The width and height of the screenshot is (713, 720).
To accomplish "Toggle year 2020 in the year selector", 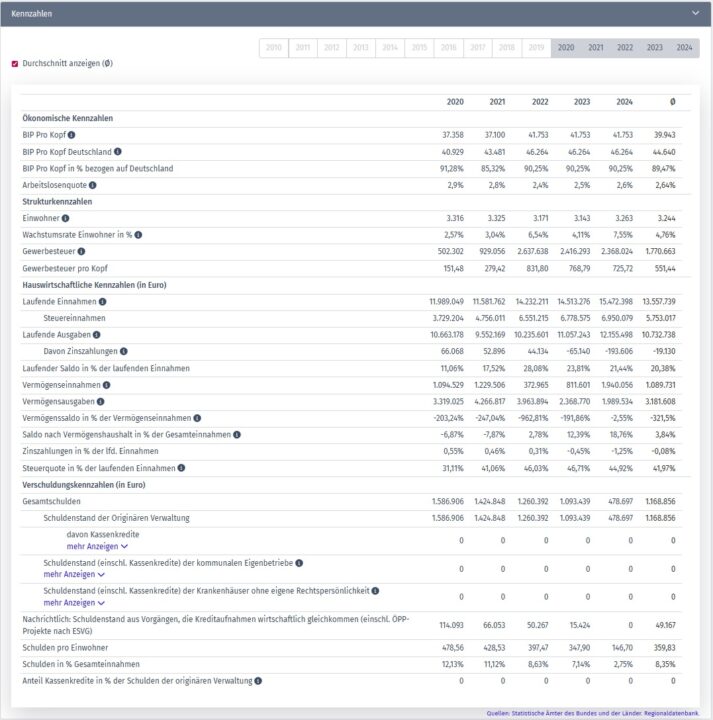I will click(565, 48).
